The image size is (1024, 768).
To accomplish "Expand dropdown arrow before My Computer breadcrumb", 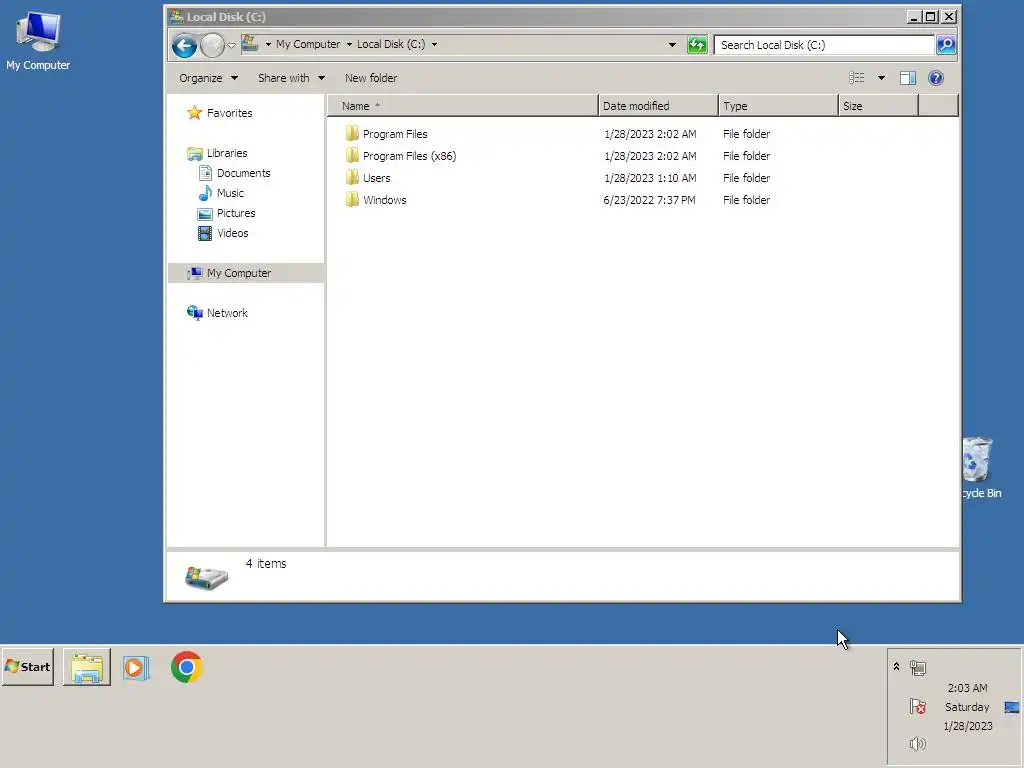I will click(x=268, y=44).
